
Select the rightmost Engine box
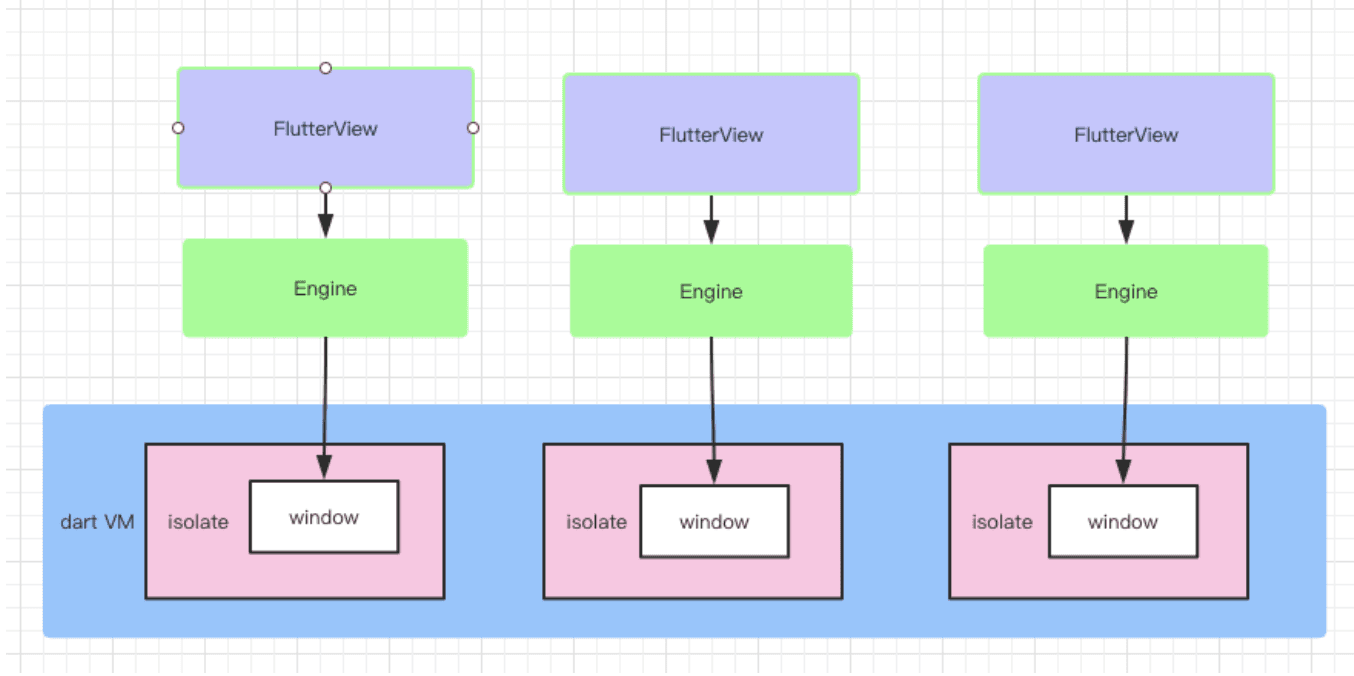click(x=1126, y=291)
